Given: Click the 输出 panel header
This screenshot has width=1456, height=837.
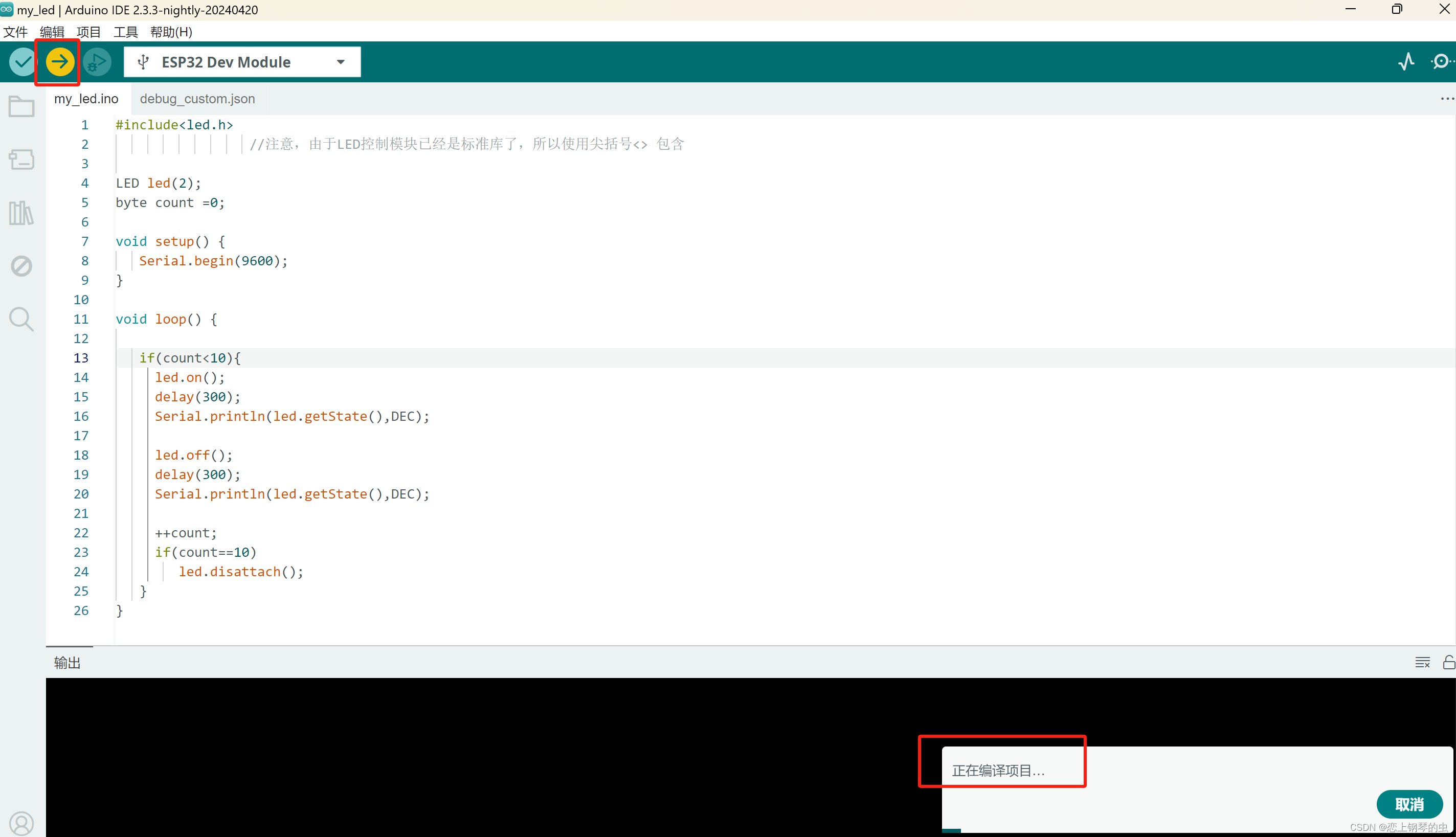Looking at the screenshot, I should pos(68,663).
